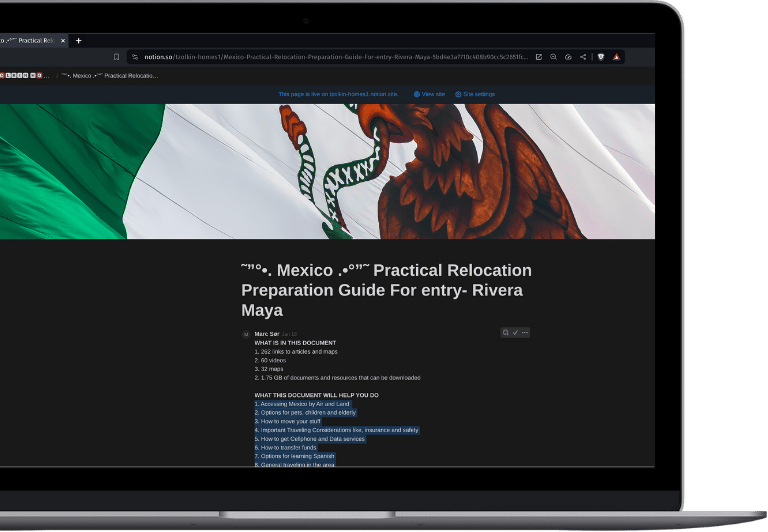
Task: Click the Mexico Practical Relocation page title
Action: pos(386,290)
